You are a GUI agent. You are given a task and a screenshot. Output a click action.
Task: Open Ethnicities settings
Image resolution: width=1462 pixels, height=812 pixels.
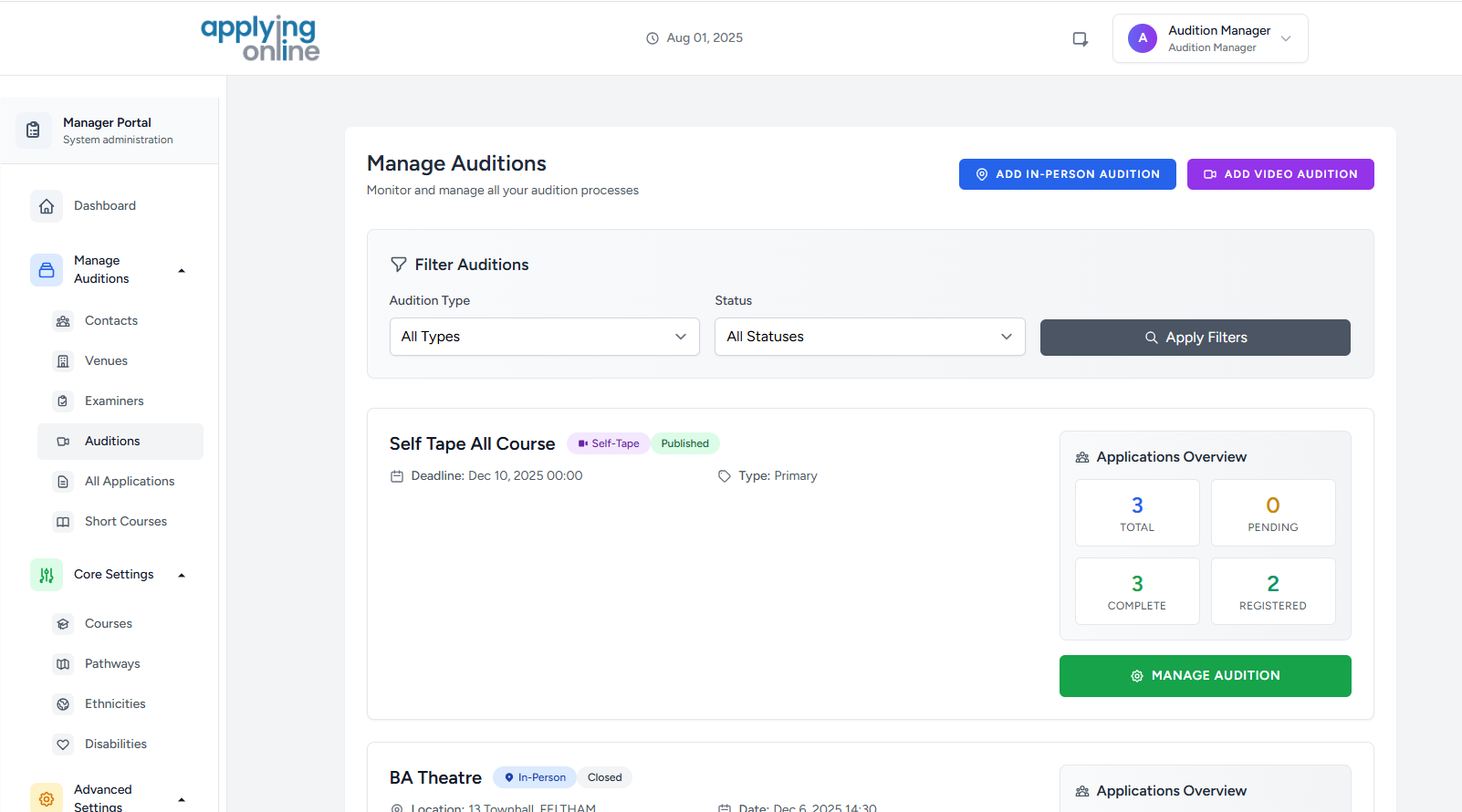[x=115, y=704]
